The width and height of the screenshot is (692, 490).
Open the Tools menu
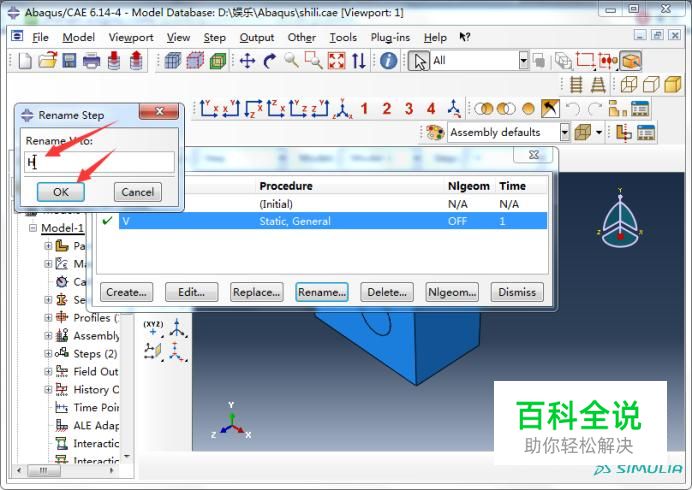click(x=343, y=38)
